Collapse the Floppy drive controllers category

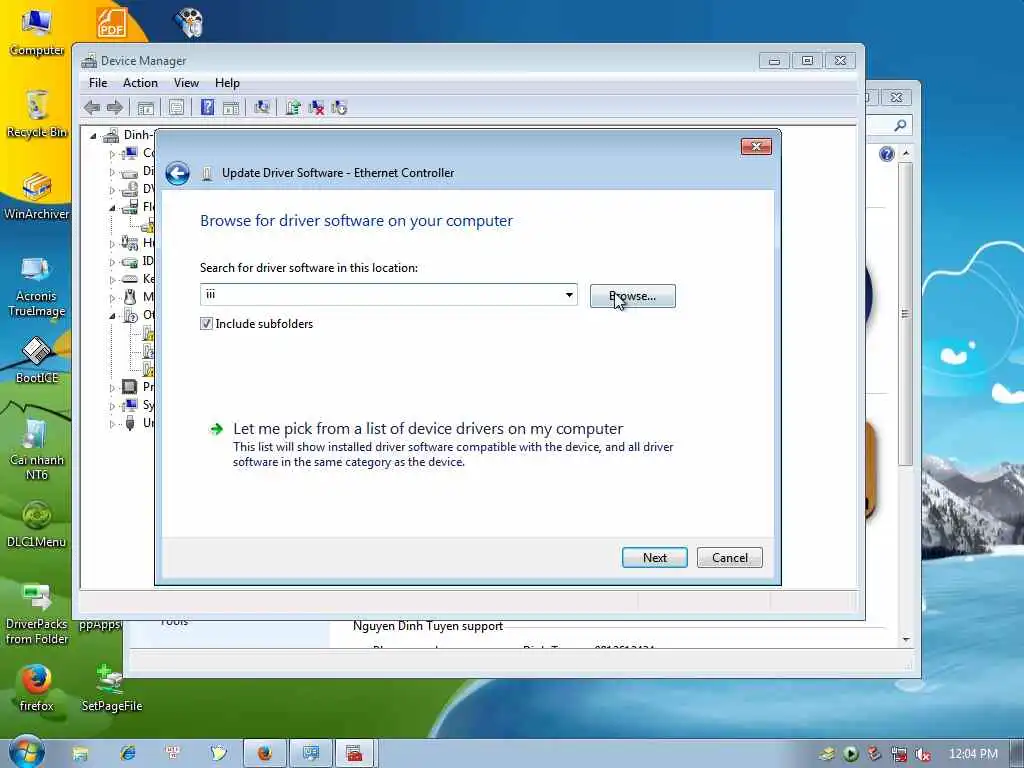coord(112,208)
